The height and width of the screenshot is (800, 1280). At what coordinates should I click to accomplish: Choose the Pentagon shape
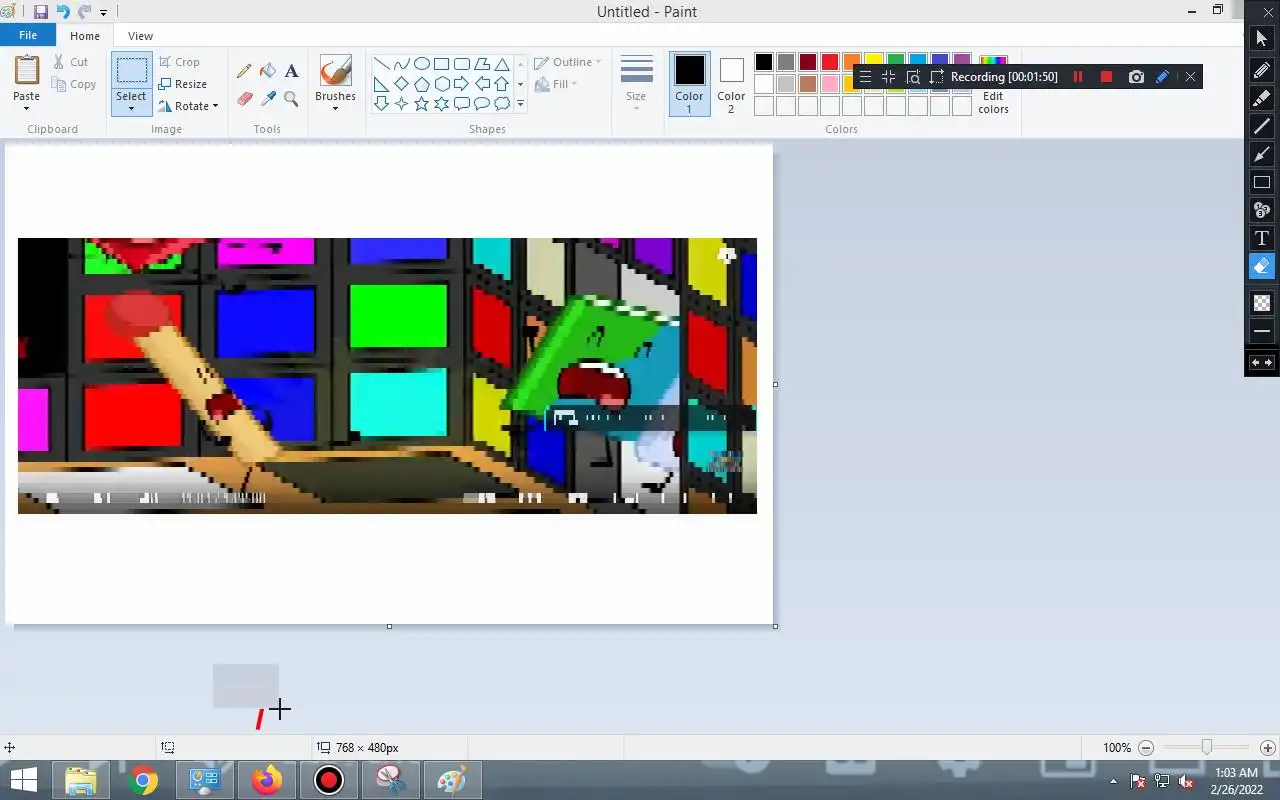(x=421, y=84)
